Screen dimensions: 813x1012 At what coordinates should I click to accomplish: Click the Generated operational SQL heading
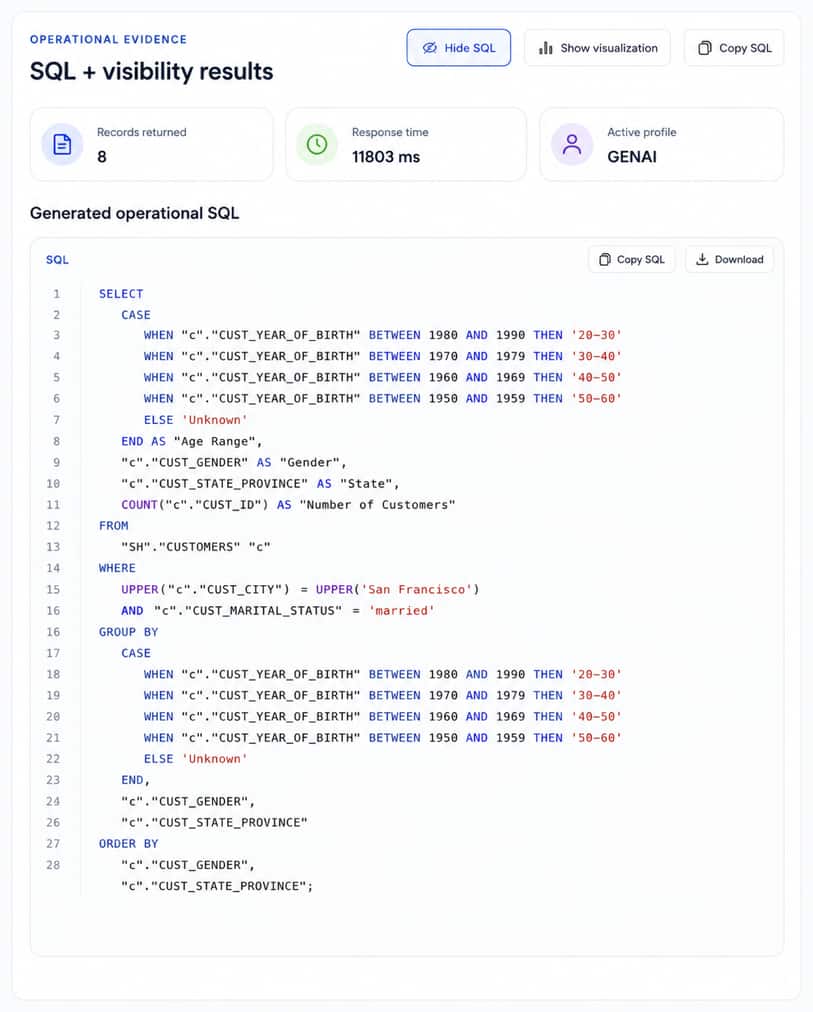pyautogui.click(x=134, y=213)
